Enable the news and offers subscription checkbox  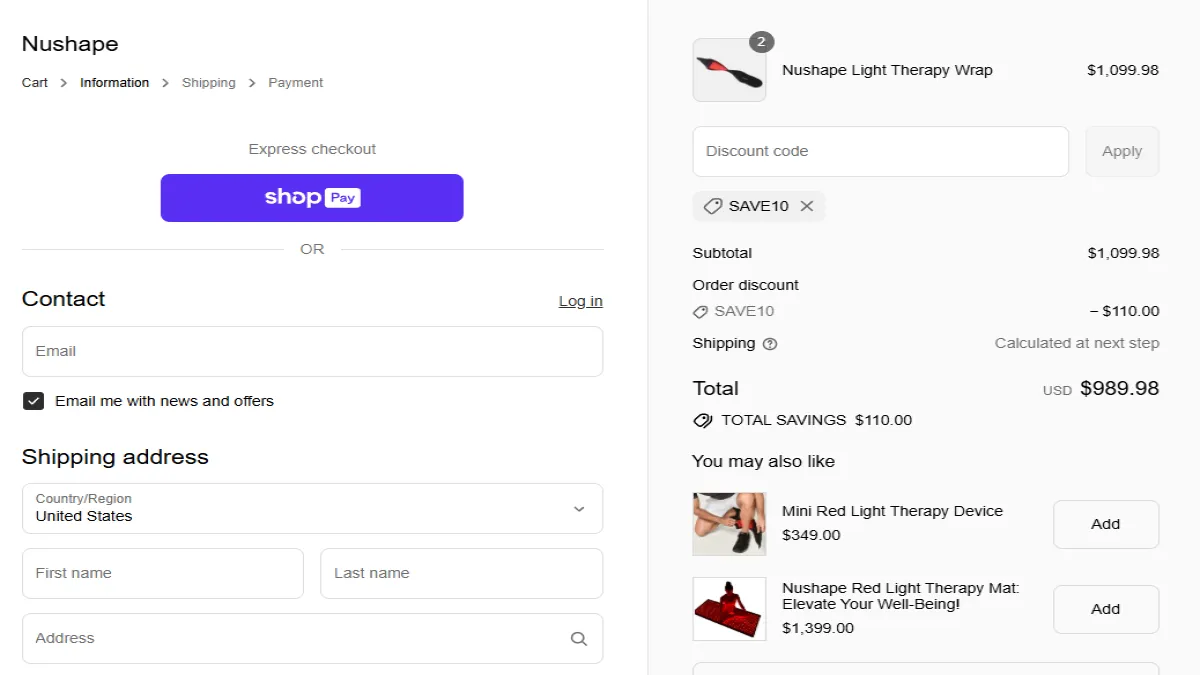coord(33,401)
